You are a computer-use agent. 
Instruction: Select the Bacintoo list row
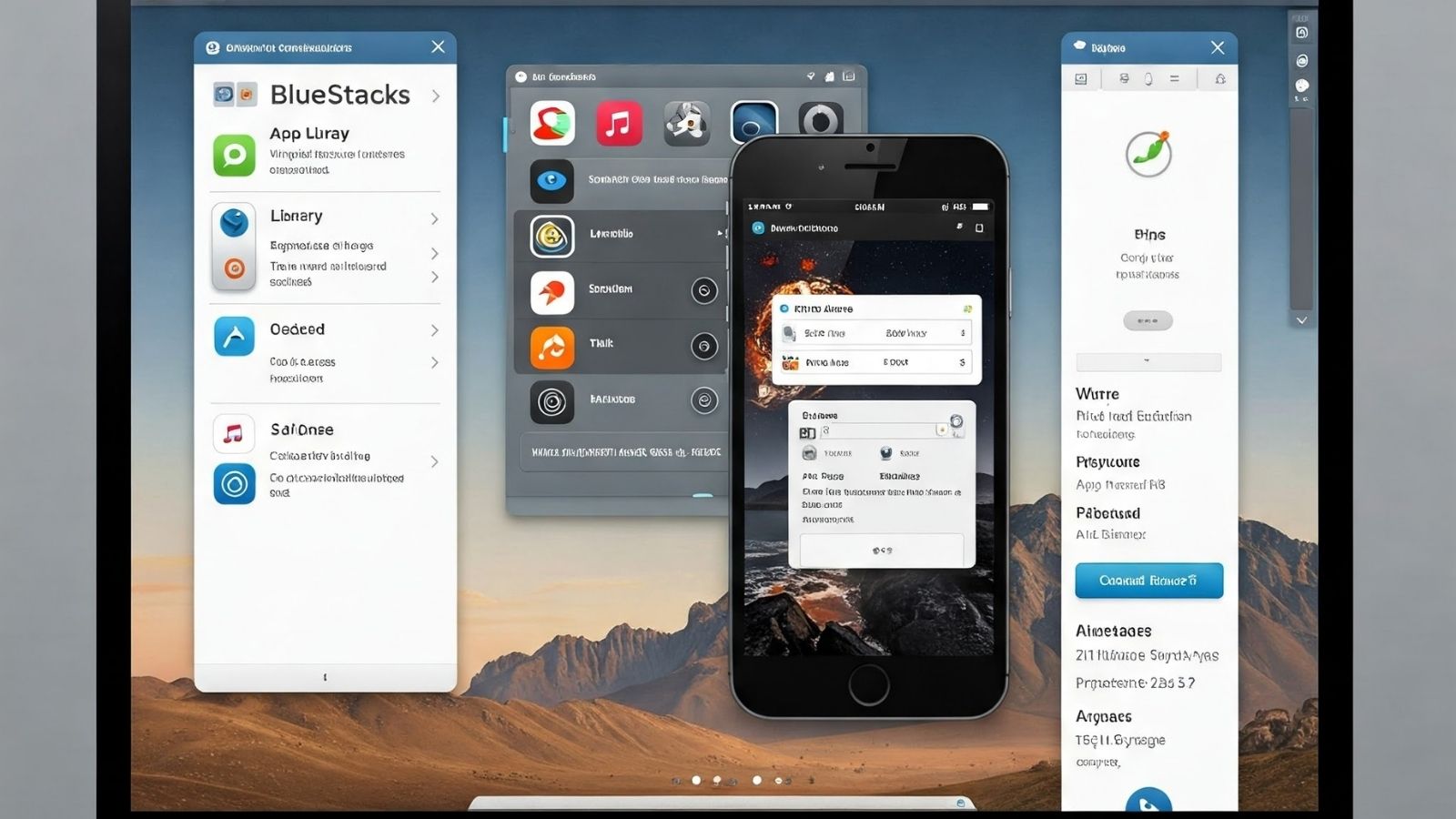(x=621, y=401)
